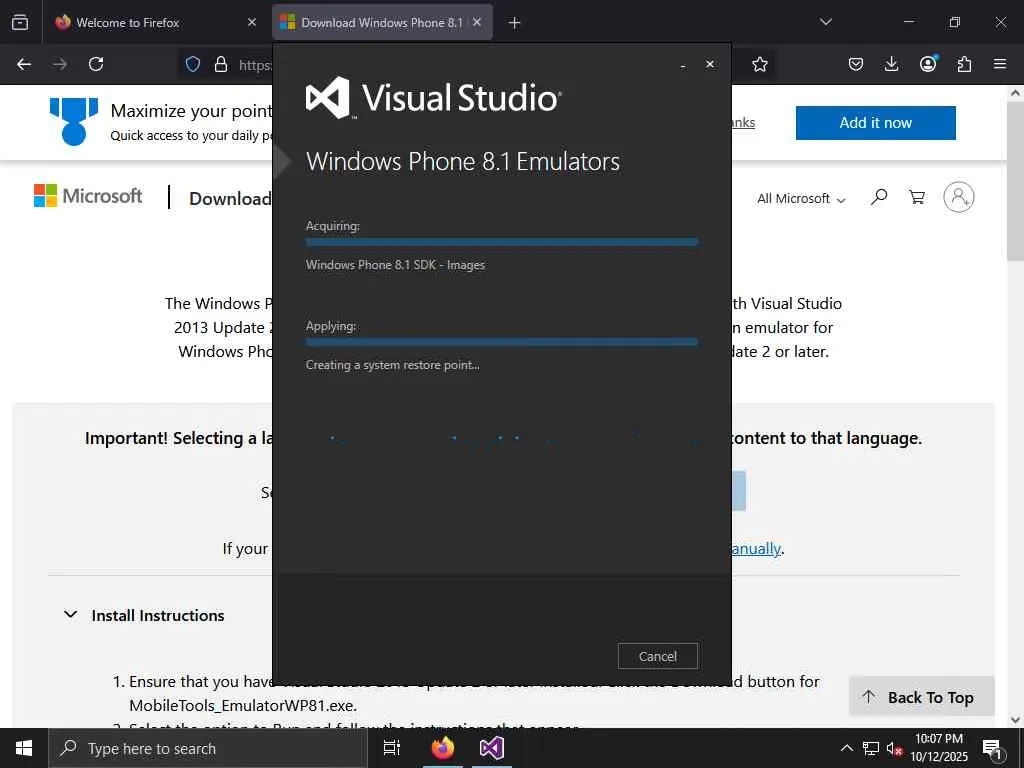Click the Visual Studio taskbar icon
Screen dimensions: 1024x768
coord(492,748)
